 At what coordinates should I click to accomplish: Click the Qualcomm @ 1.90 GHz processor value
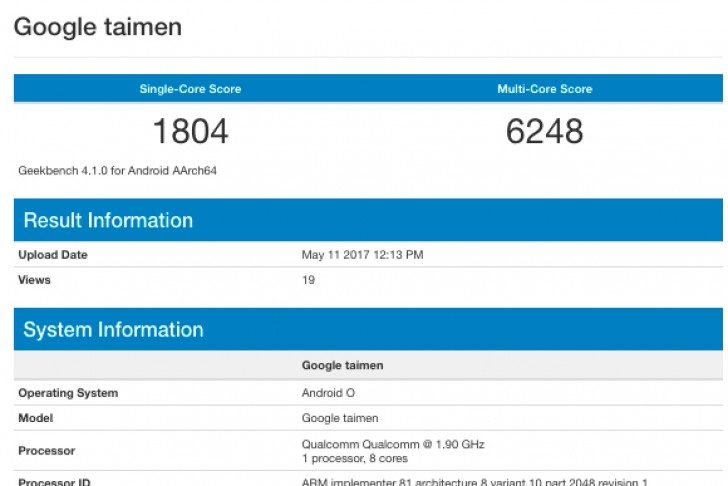[393, 444]
